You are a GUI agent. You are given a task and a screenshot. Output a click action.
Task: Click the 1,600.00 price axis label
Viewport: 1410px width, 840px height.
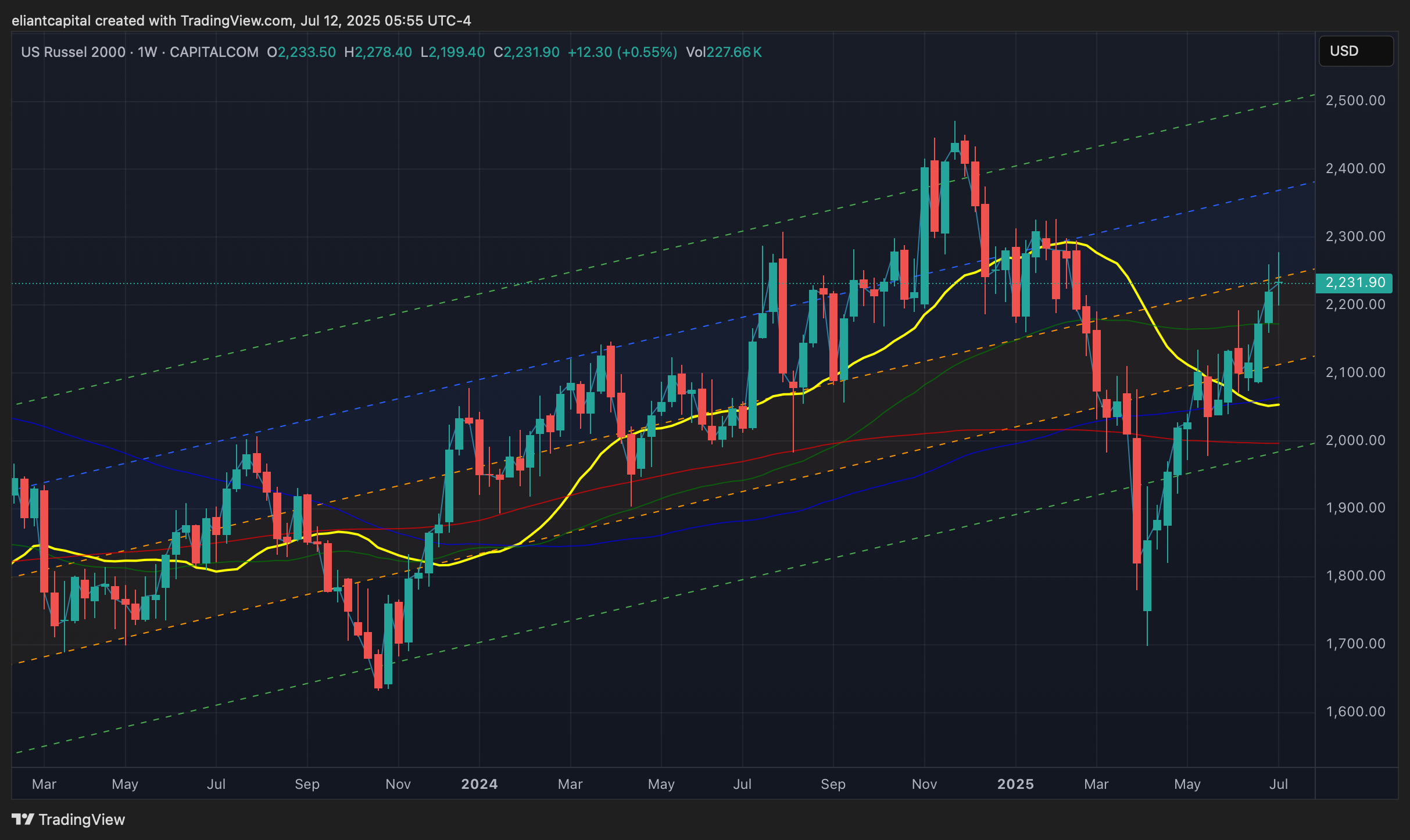point(1355,712)
